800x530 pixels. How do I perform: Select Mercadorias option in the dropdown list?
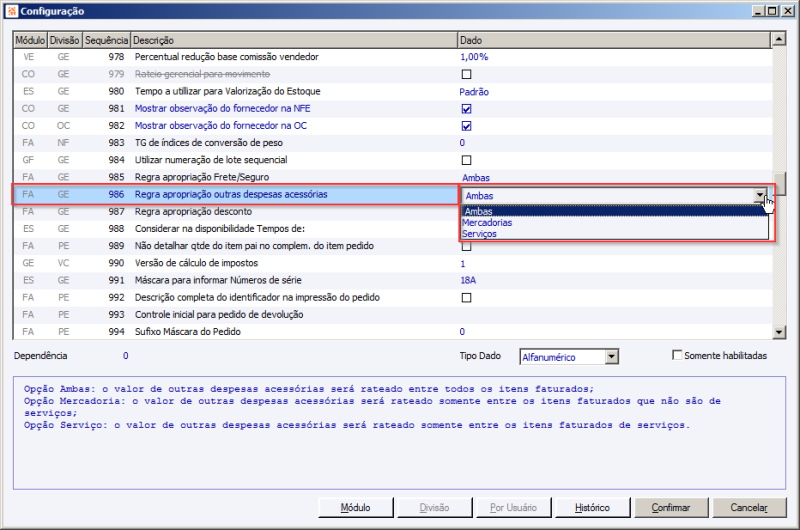pyautogui.click(x=614, y=222)
